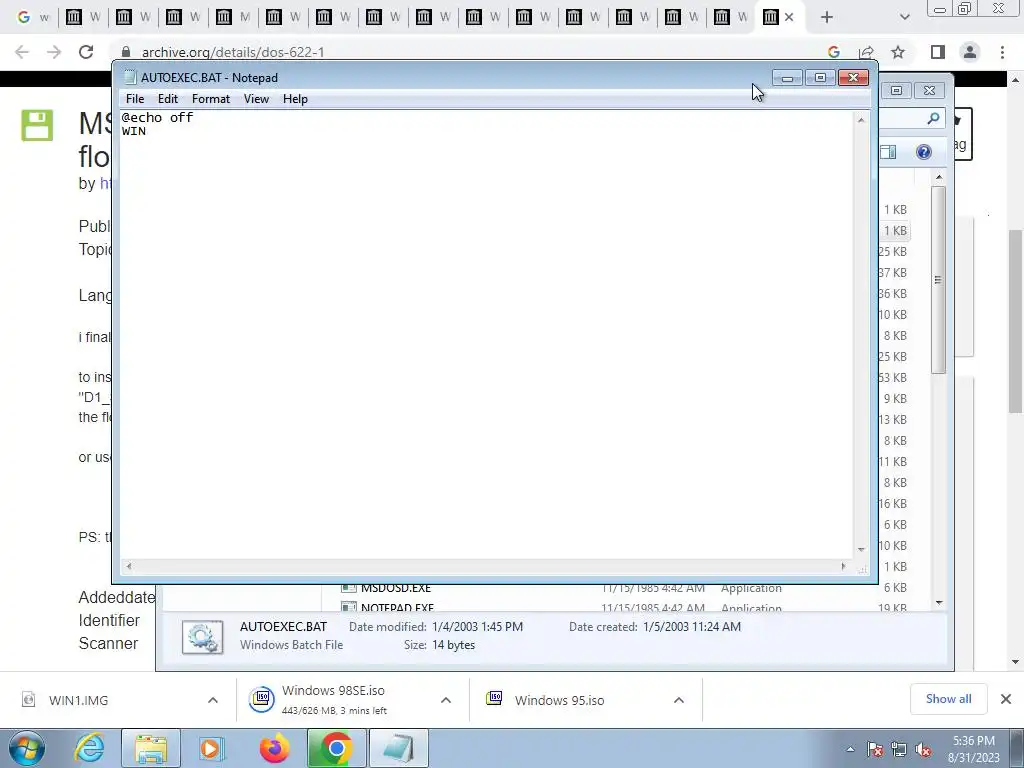Click the AUTOEXEC.BAT file icon in the details pane
Image resolution: width=1024 pixels, height=768 pixels.
click(202, 637)
